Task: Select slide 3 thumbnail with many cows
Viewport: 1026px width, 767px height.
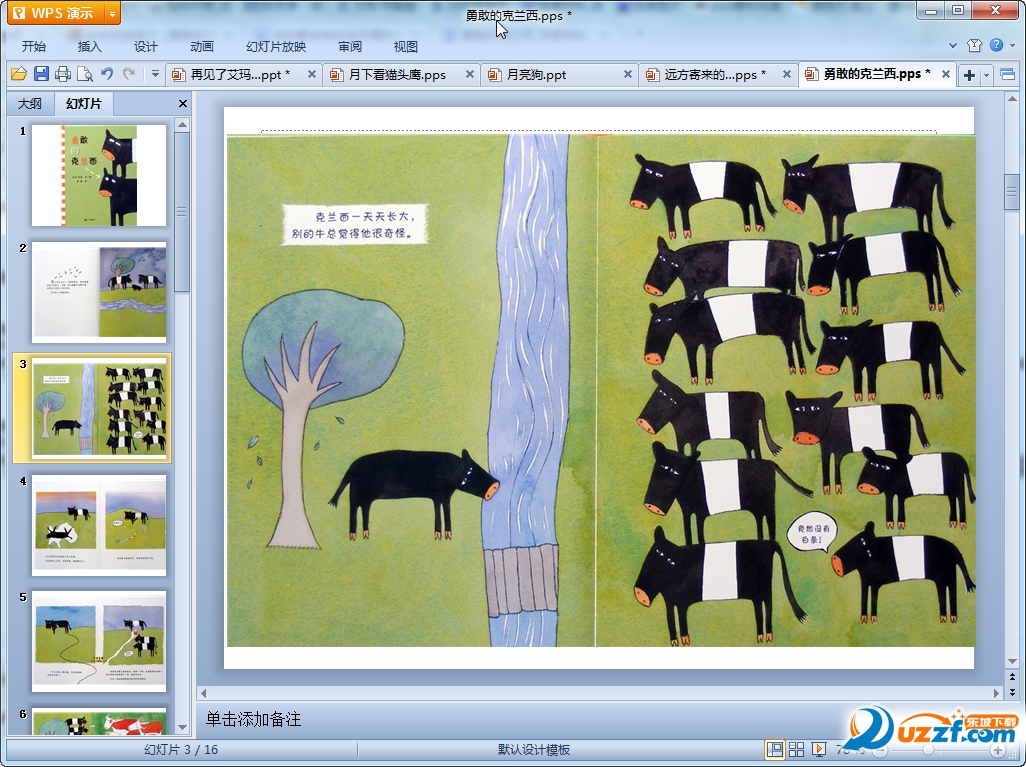Action: (x=99, y=408)
